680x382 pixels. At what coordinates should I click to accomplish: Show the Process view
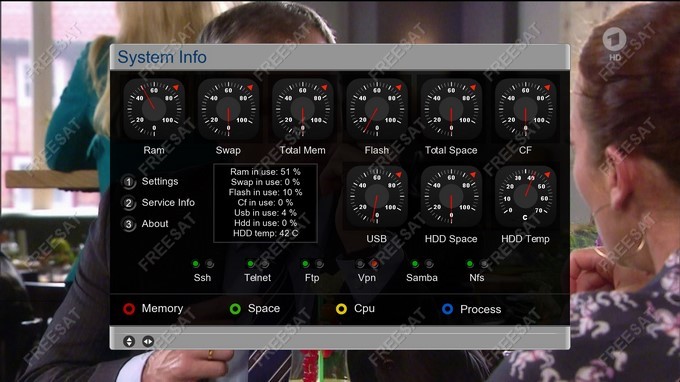pyautogui.click(x=481, y=309)
